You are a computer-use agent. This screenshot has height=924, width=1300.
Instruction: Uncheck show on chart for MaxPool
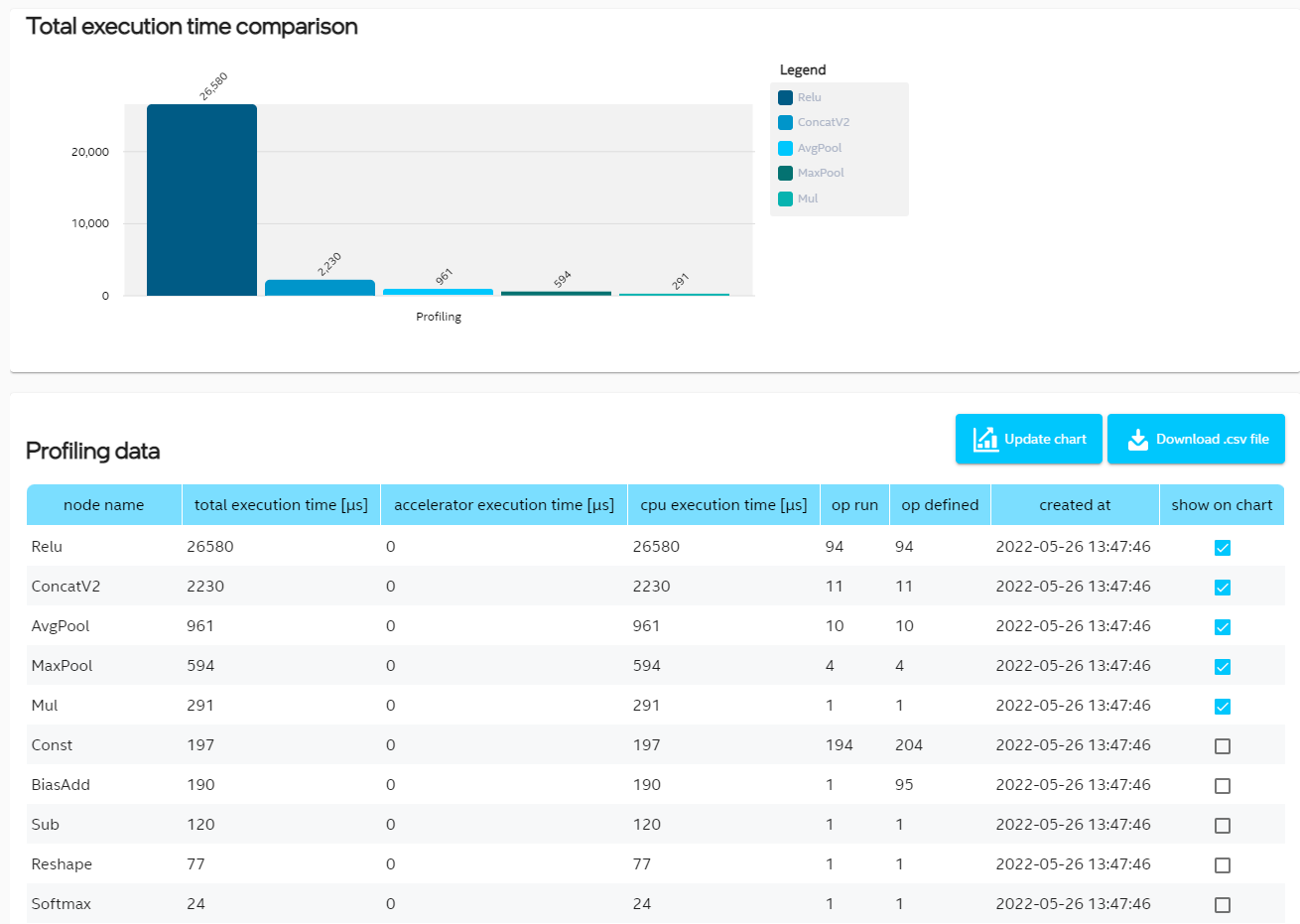point(1223,667)
